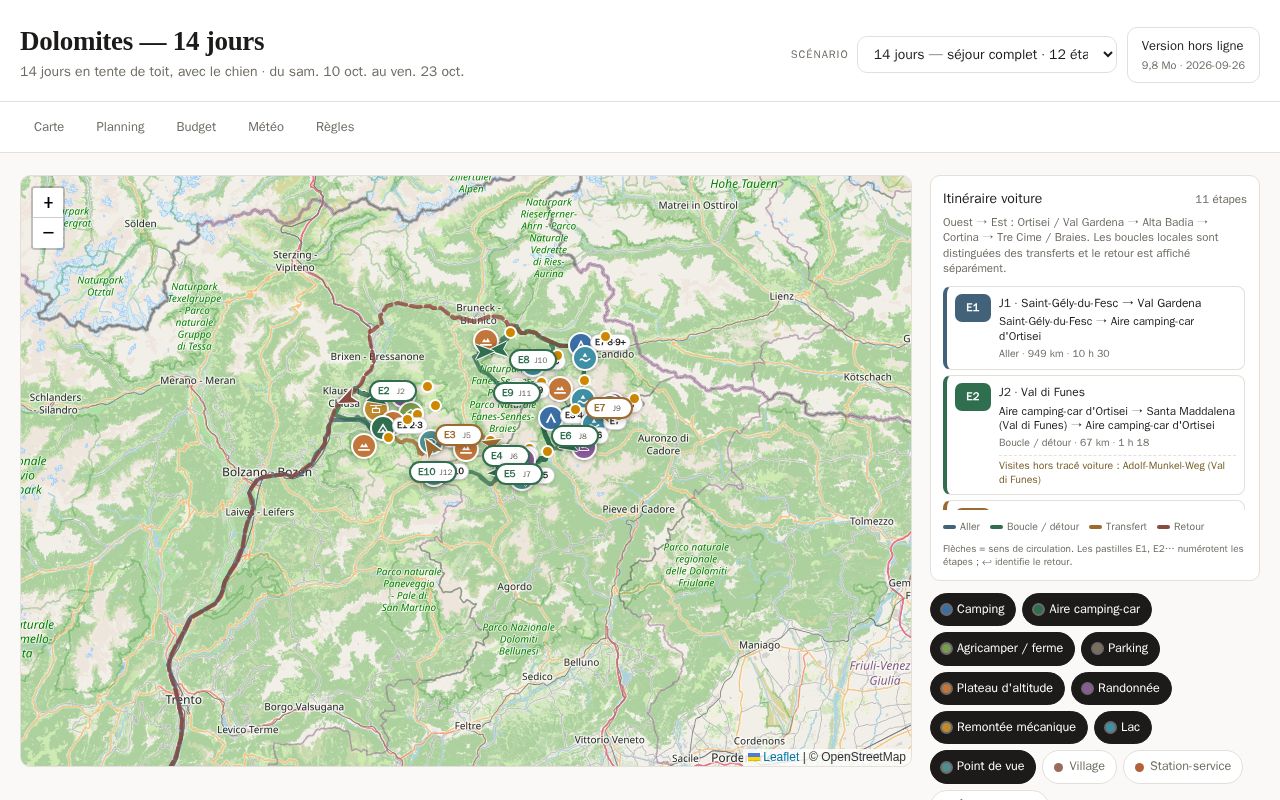
Task: Click the gold dot marker right of the E2 label
Action: tap(427, 386)
